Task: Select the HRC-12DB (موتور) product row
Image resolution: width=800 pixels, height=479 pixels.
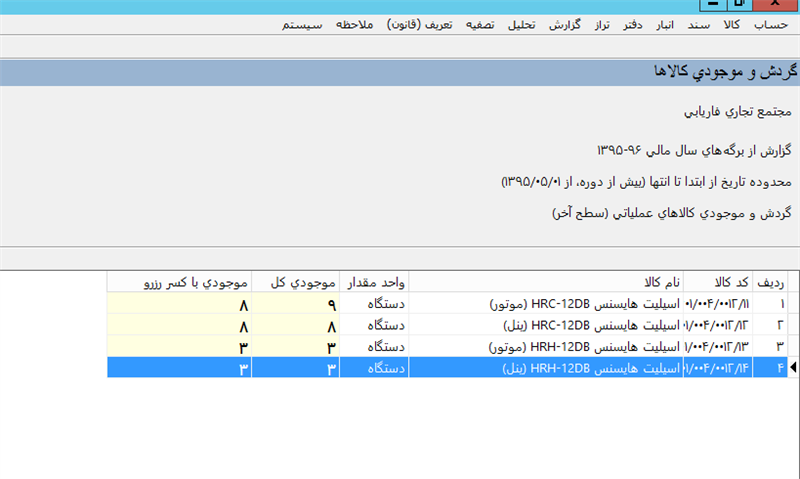Action: [x=545, y=302]
